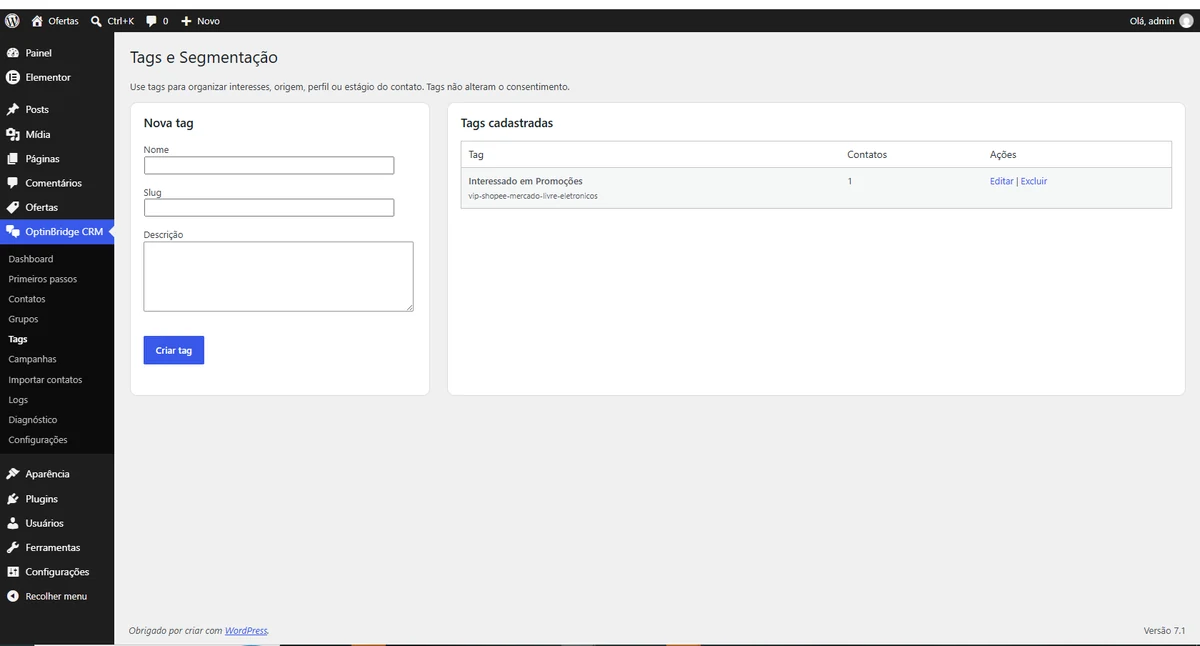Click Excluir for Interessado em Promoções
This screenshot has height=646, width=1200.
1034,181
